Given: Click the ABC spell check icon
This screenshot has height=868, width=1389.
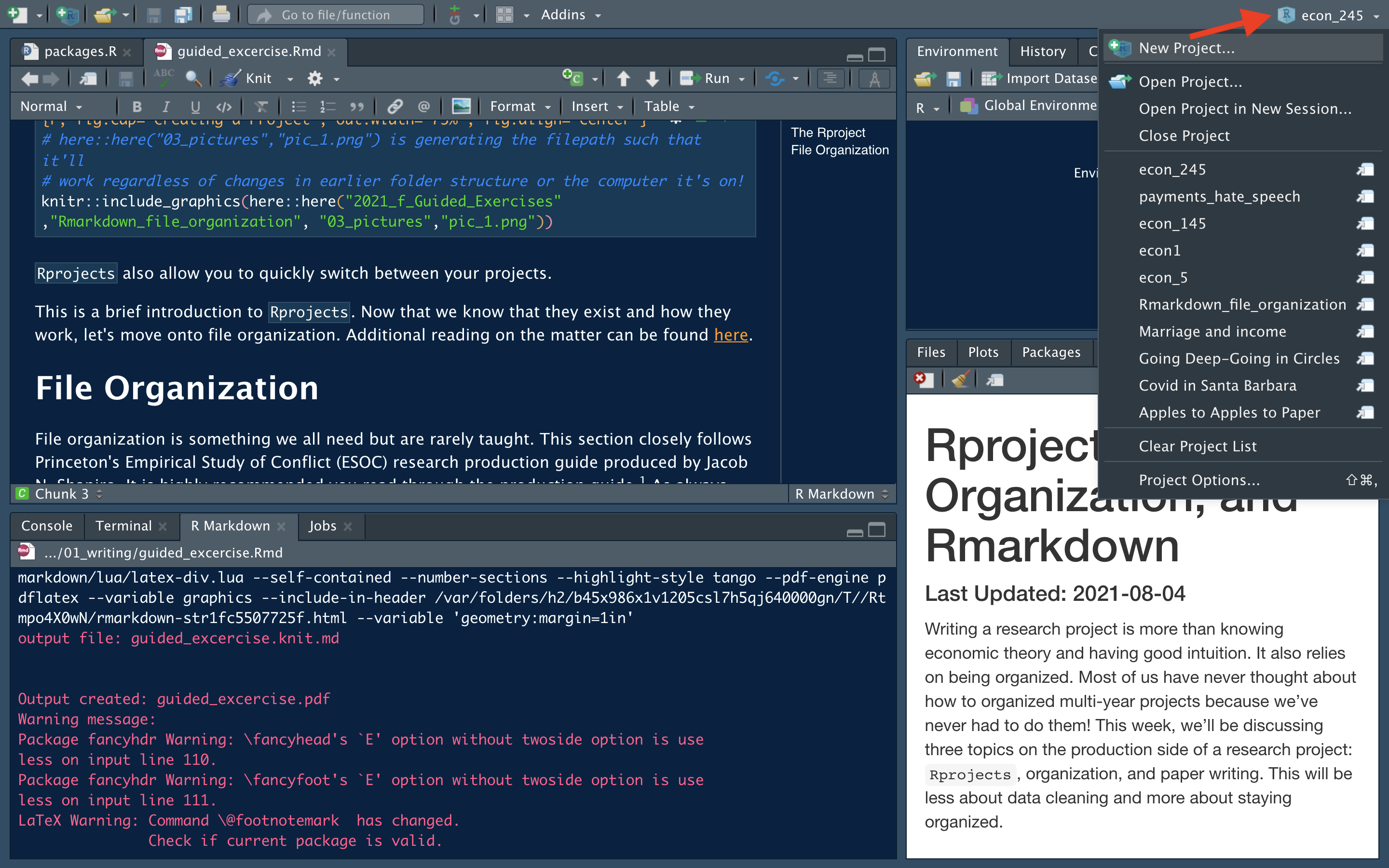Looking at the screenshot, I should (163, 78).
